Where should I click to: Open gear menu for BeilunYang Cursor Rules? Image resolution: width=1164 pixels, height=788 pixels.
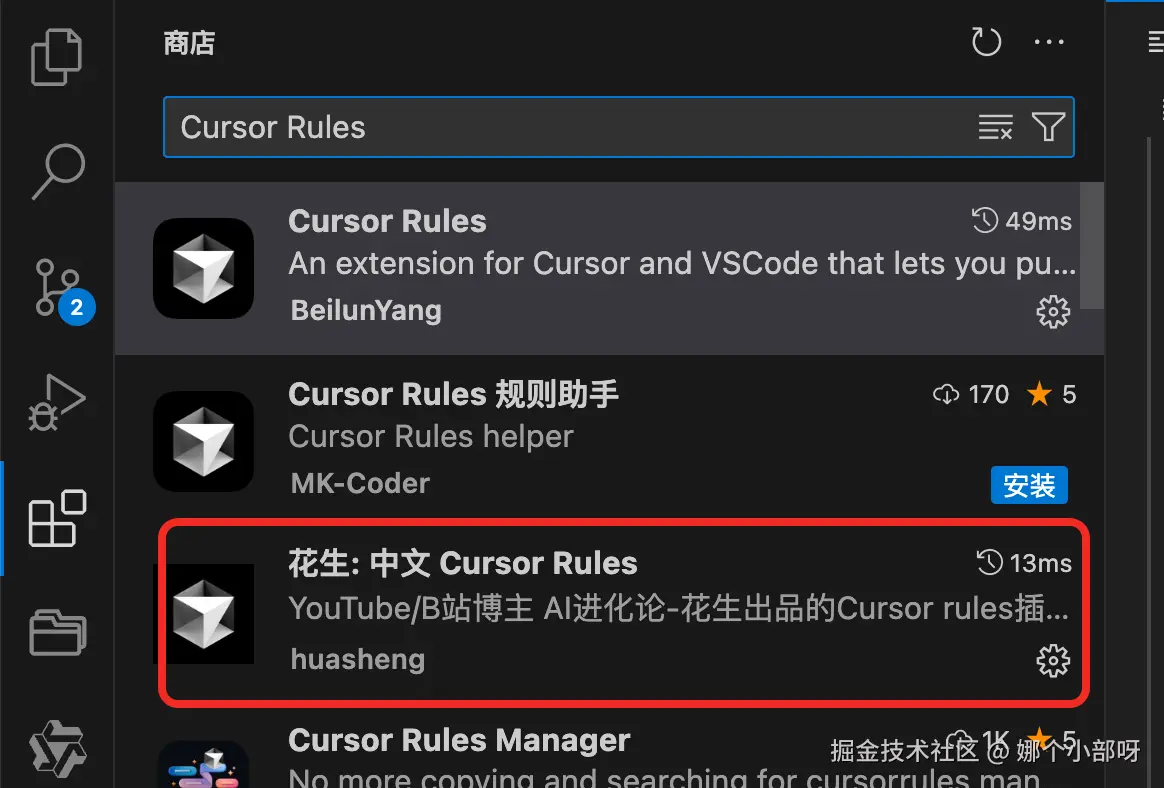(x=1053, y=312)
